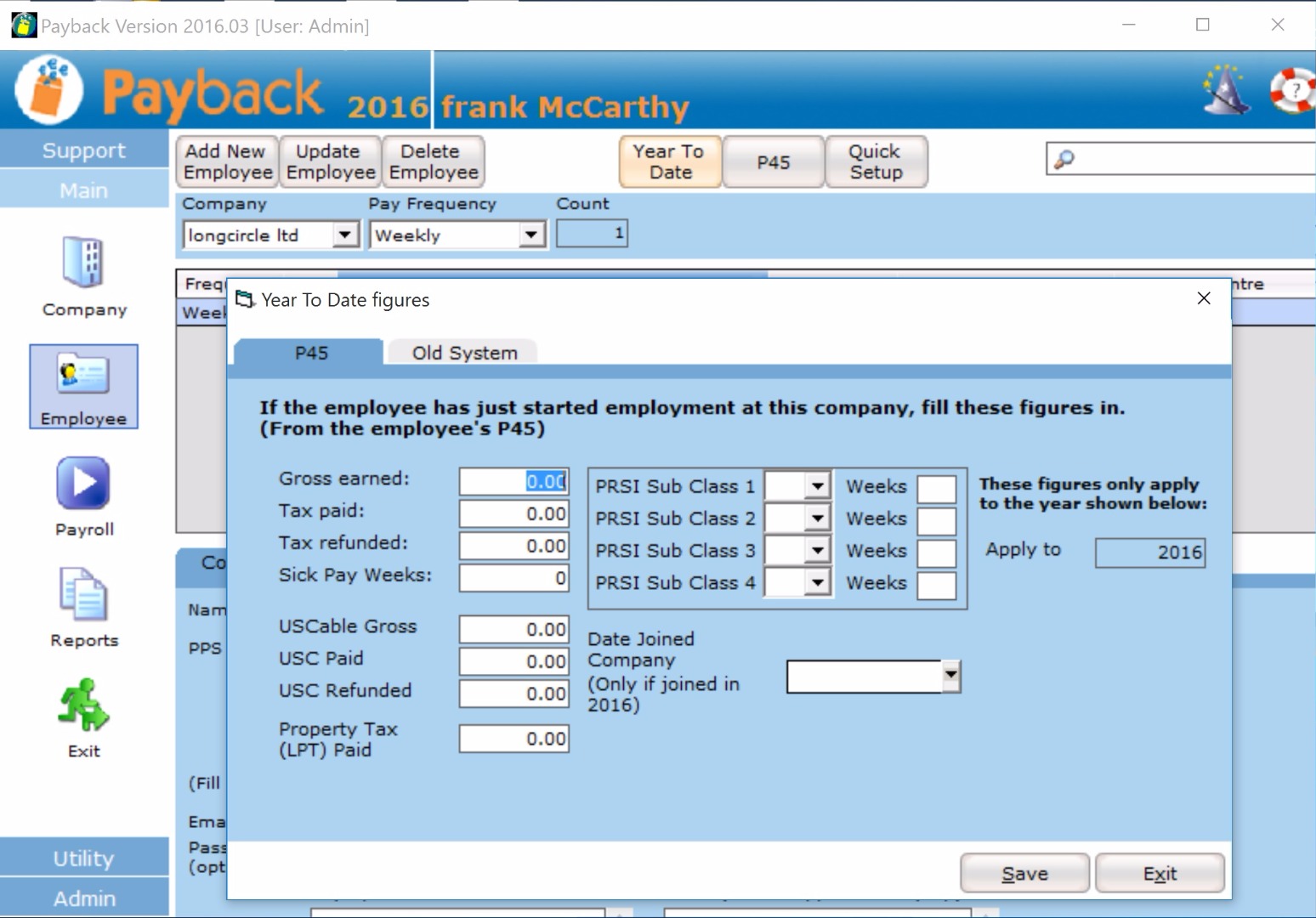1316x918 pixels.
Task: Select the P45 tab in dialog
Action: pos(310,353)
